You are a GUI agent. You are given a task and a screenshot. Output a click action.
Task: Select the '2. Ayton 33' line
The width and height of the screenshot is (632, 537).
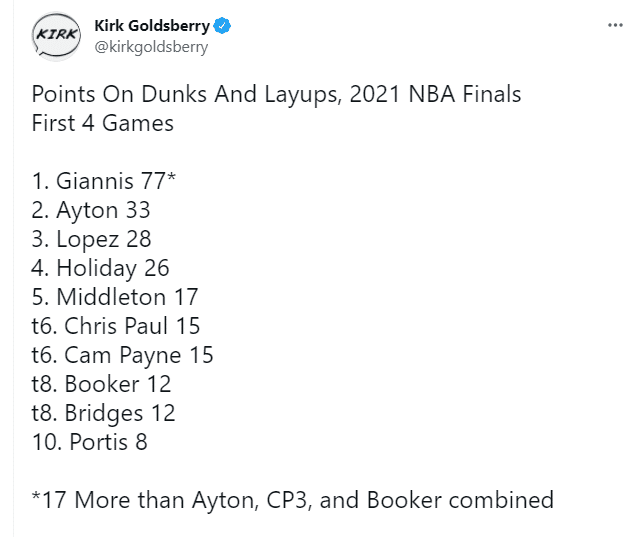(91, 211)
